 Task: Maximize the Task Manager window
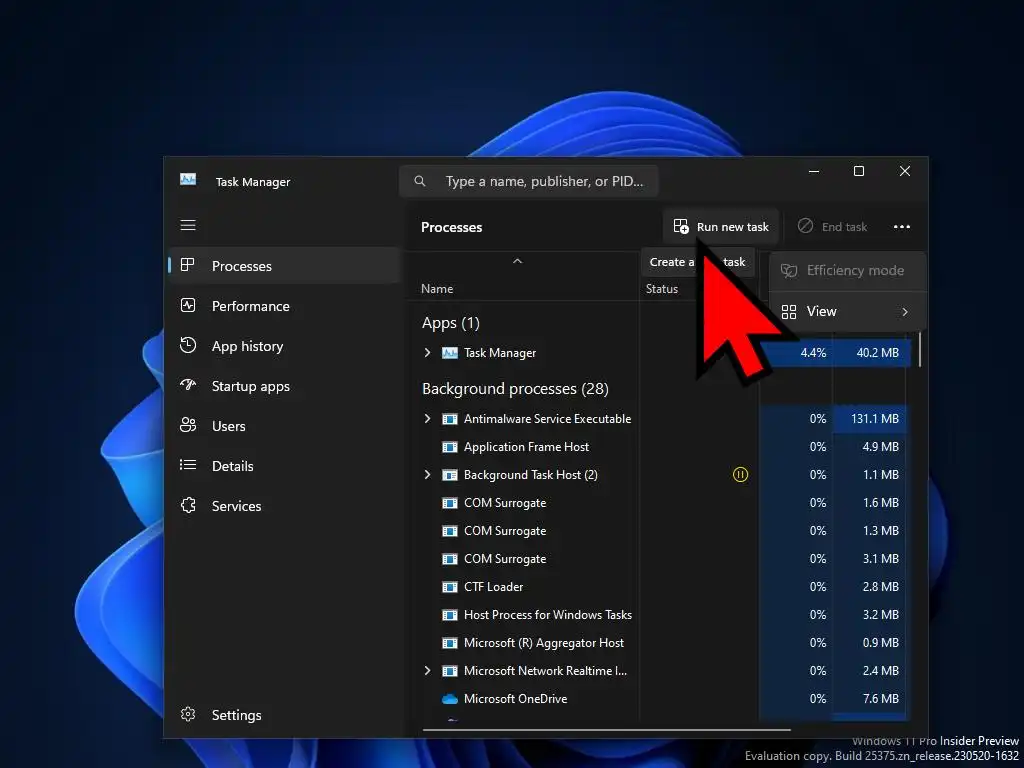click(859, 171)
